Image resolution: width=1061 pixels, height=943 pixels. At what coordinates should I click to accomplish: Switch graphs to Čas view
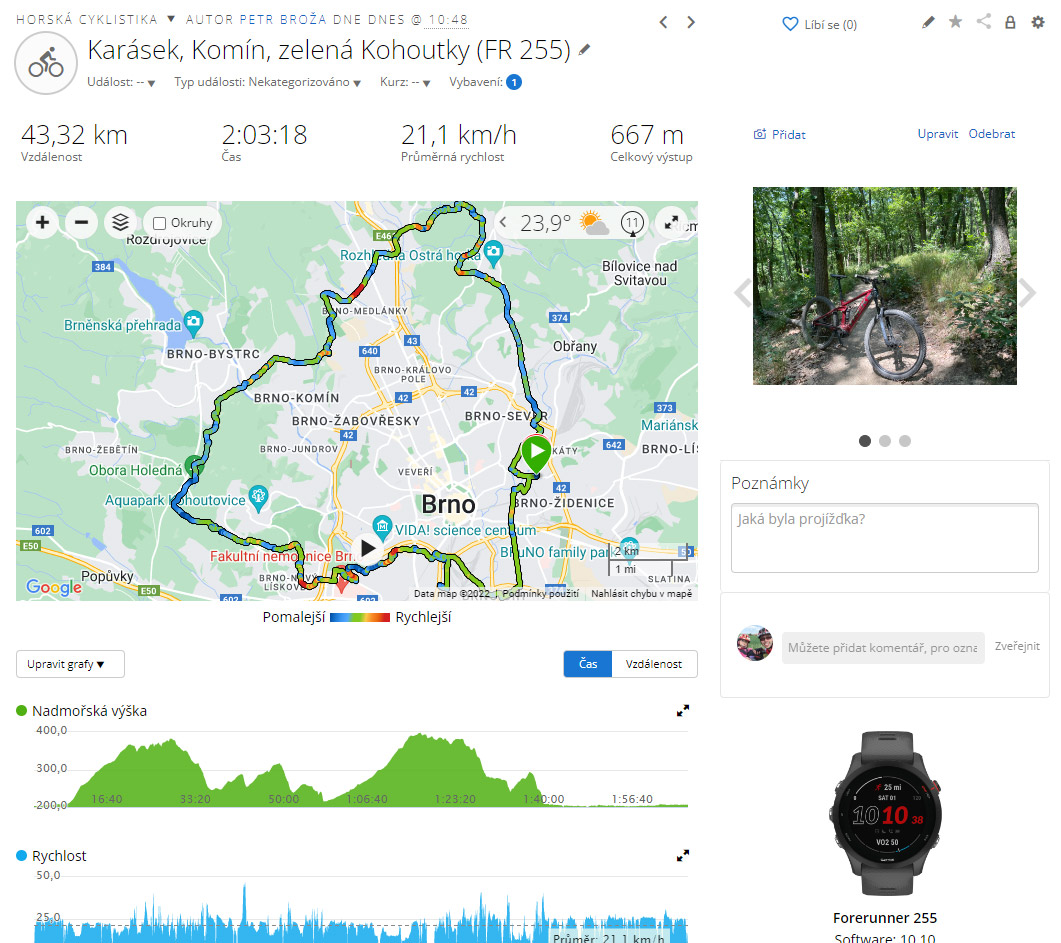pyautogui.click(x=588, y=664)
